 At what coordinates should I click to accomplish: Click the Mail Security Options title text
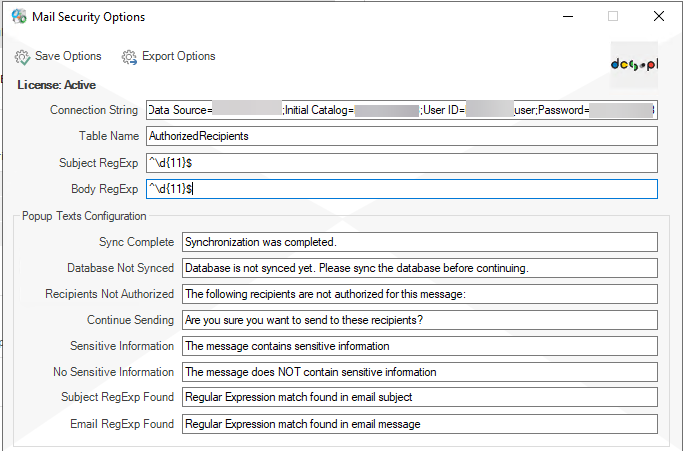(88, 17)
